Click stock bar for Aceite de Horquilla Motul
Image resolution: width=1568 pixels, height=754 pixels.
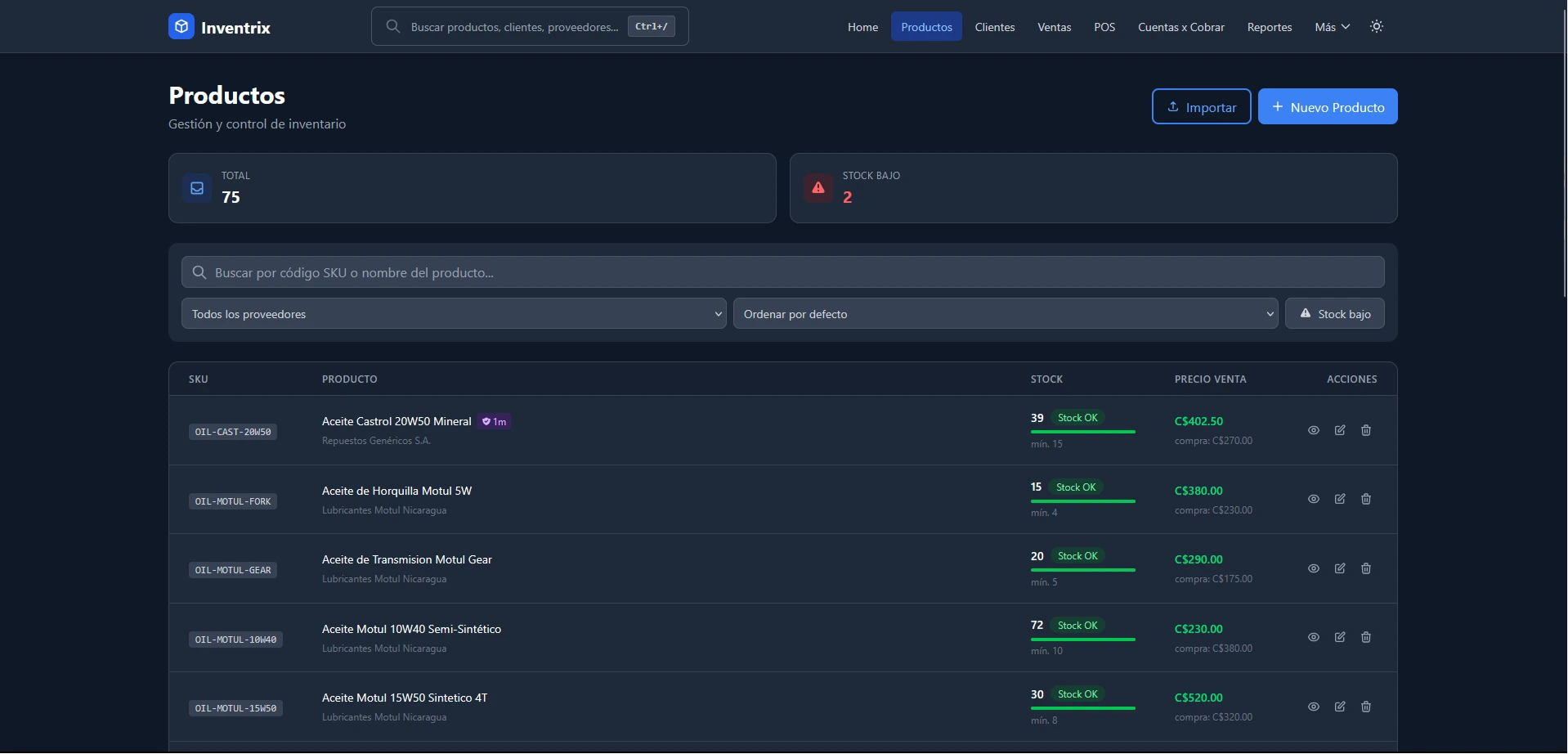pos(1083,500)
